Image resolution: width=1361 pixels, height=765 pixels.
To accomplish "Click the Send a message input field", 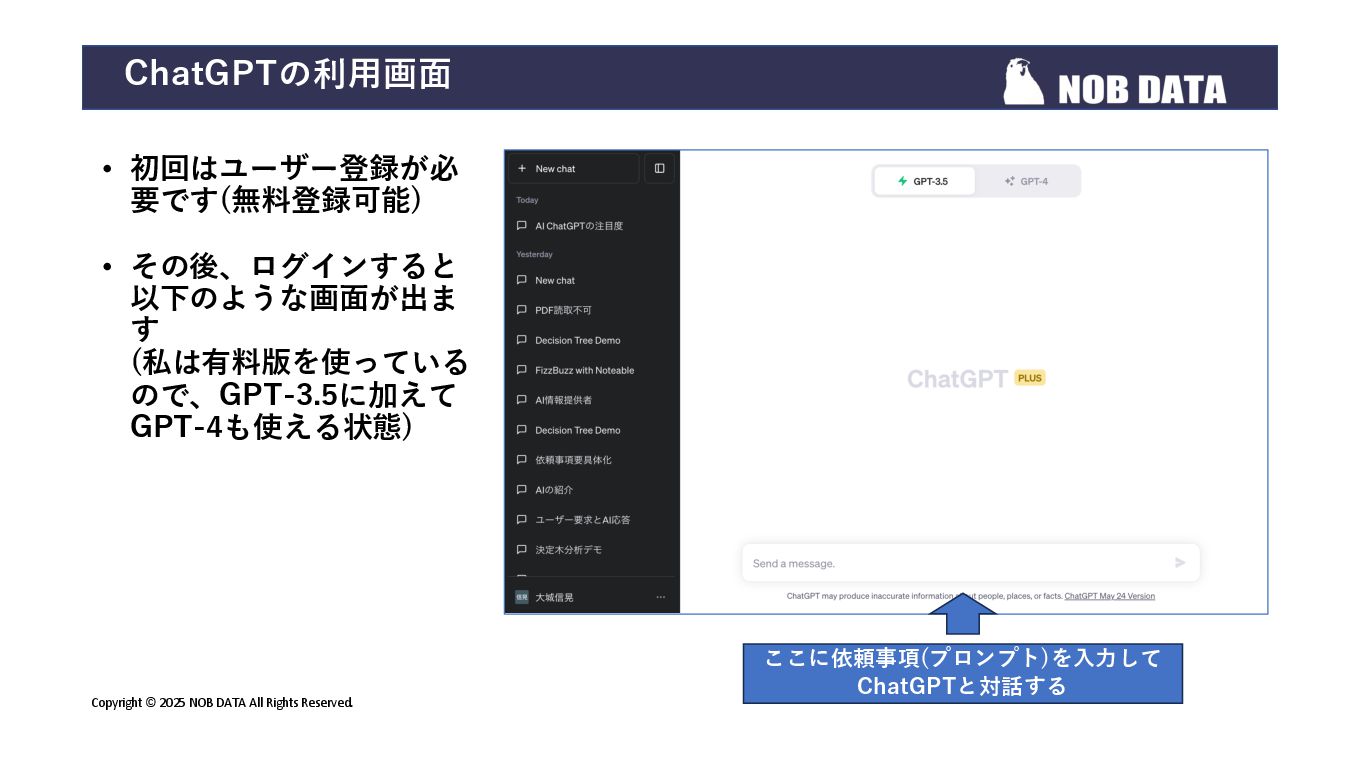I will pyautogui.click(x=970, y=563).
